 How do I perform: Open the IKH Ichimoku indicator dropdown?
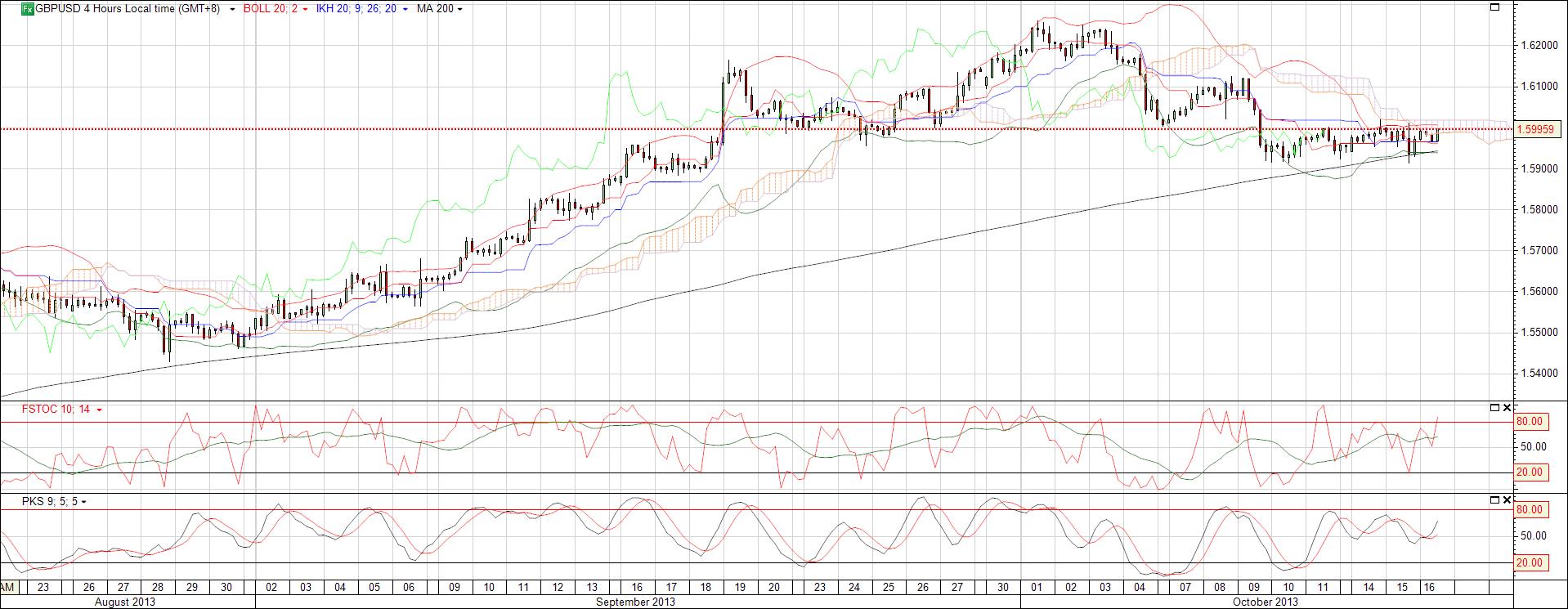click(x=406, y=10)
